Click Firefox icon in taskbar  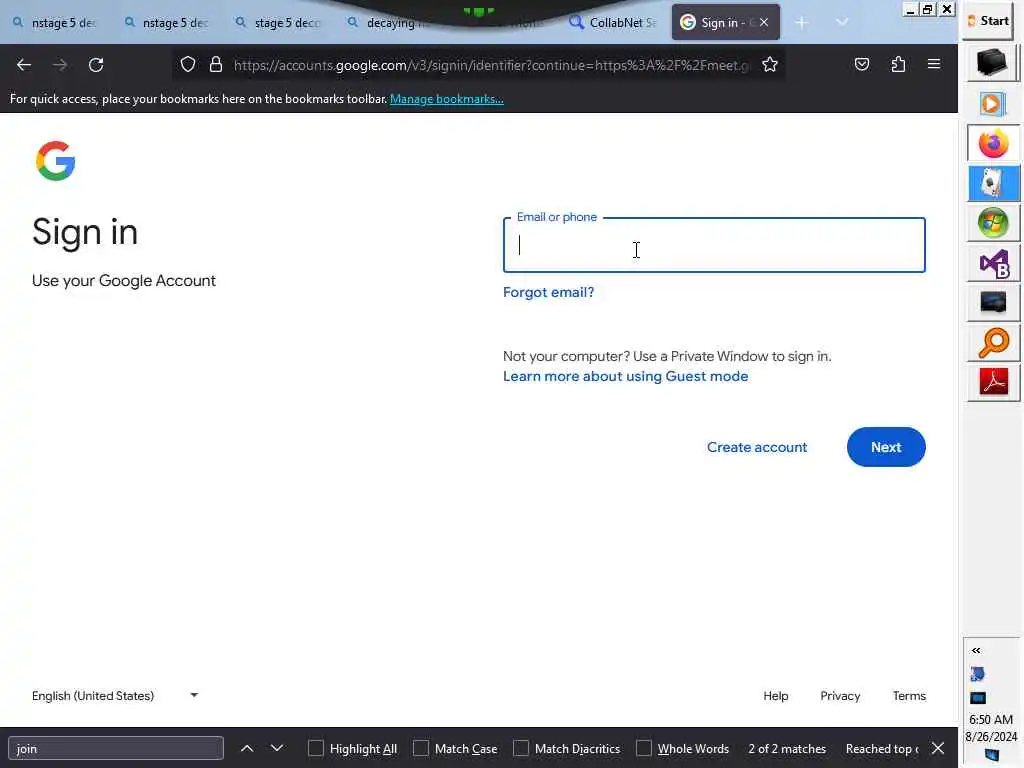click(993, 144)
